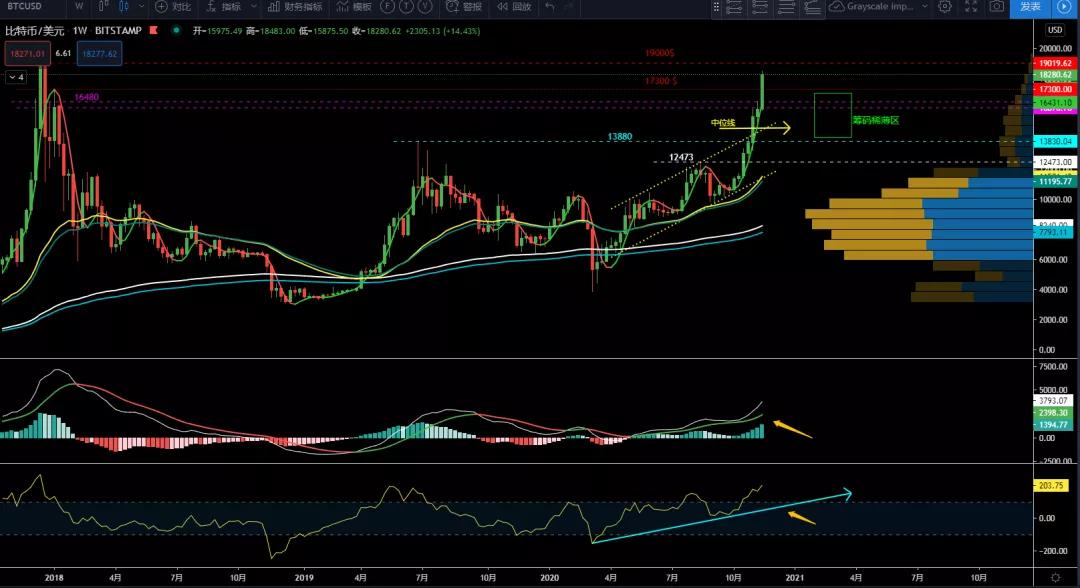Click the red color swatch beside BITSTAMP

[153, 31]
